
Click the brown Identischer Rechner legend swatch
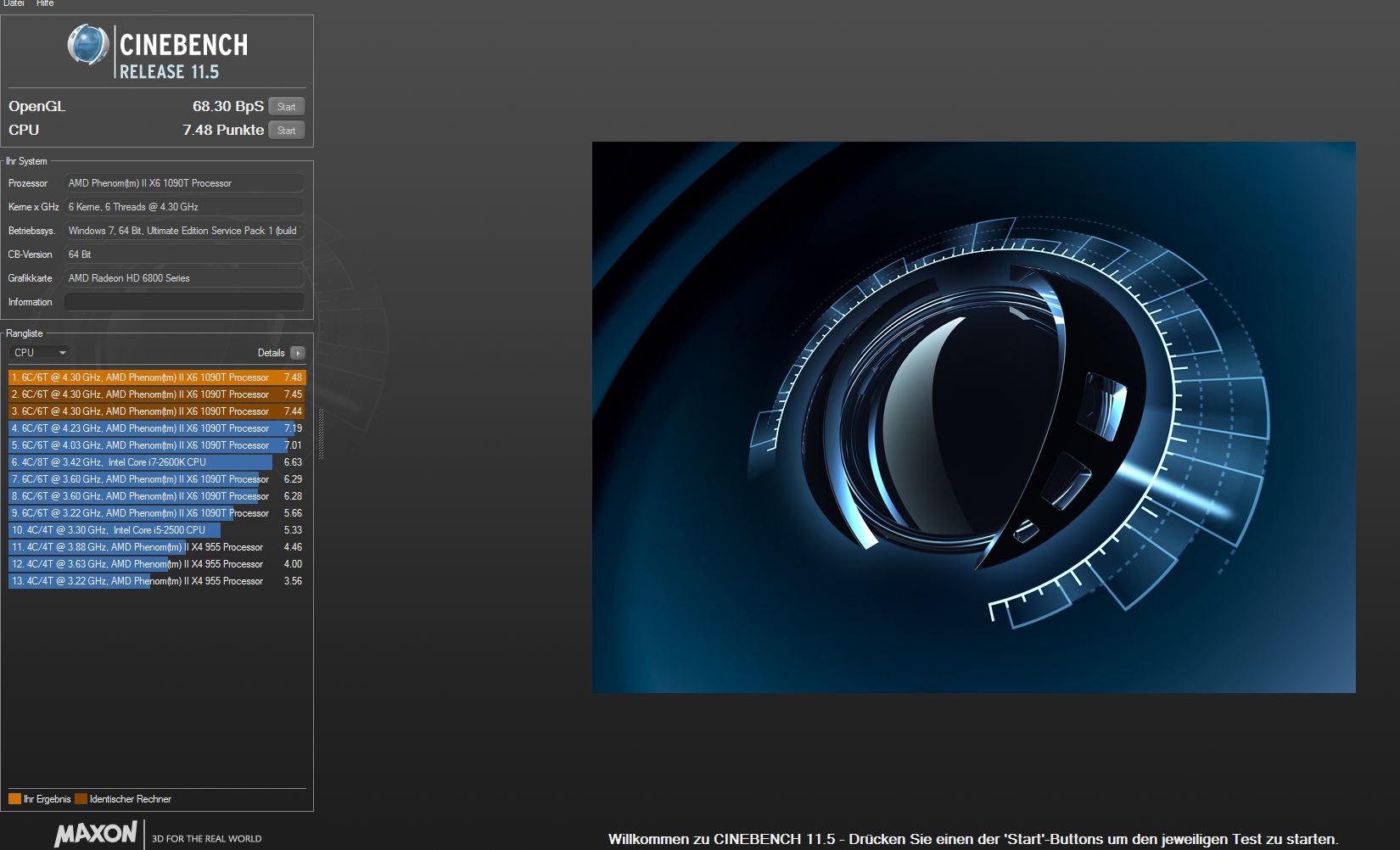(x=81, y=799)
